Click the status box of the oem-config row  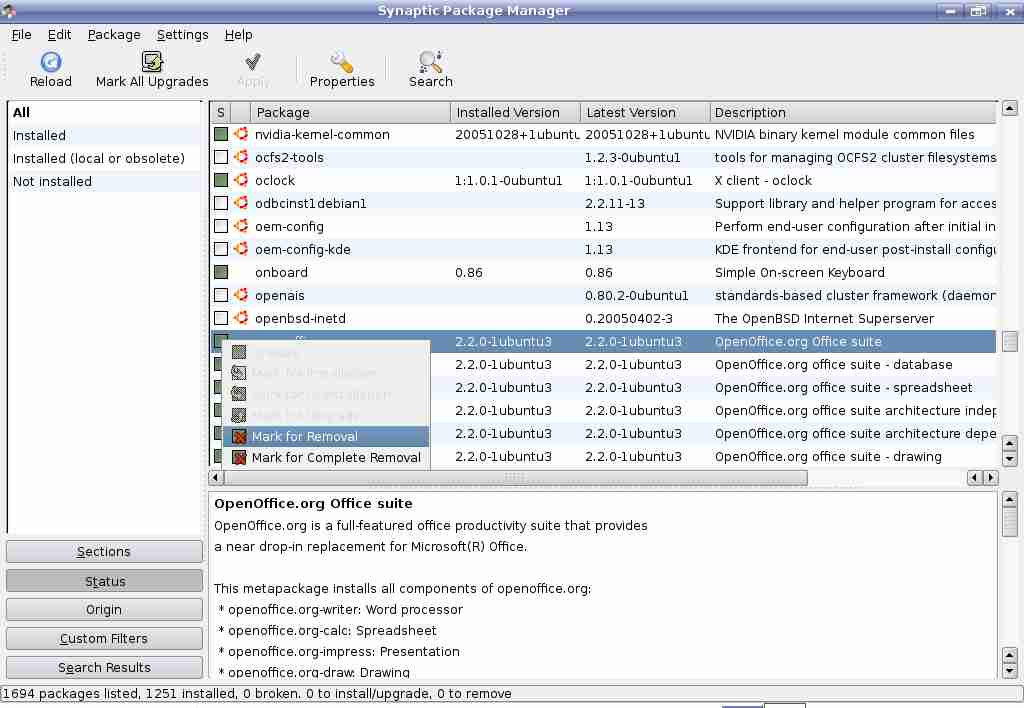tap(221, 226)
